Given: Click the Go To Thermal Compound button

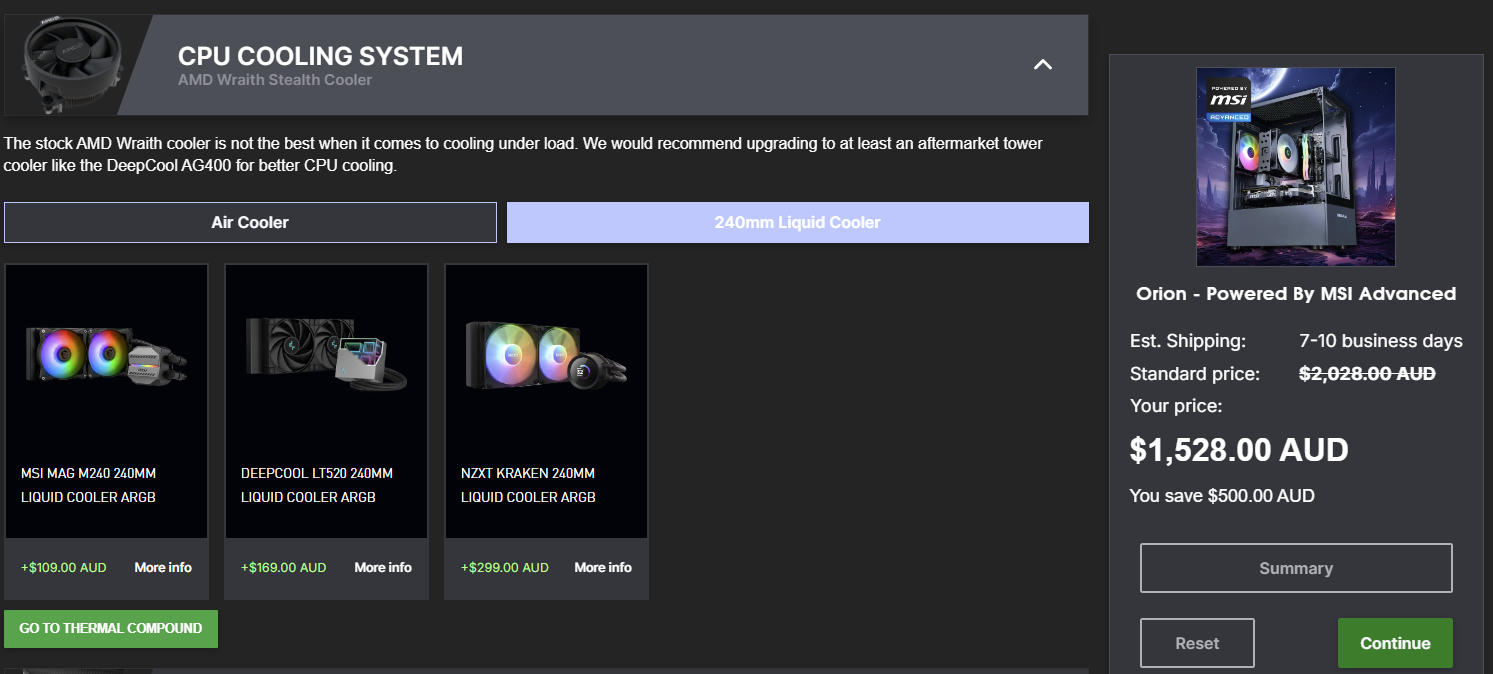Looking at the screenshot, I should pyautogui.click(x=111, y=628).
